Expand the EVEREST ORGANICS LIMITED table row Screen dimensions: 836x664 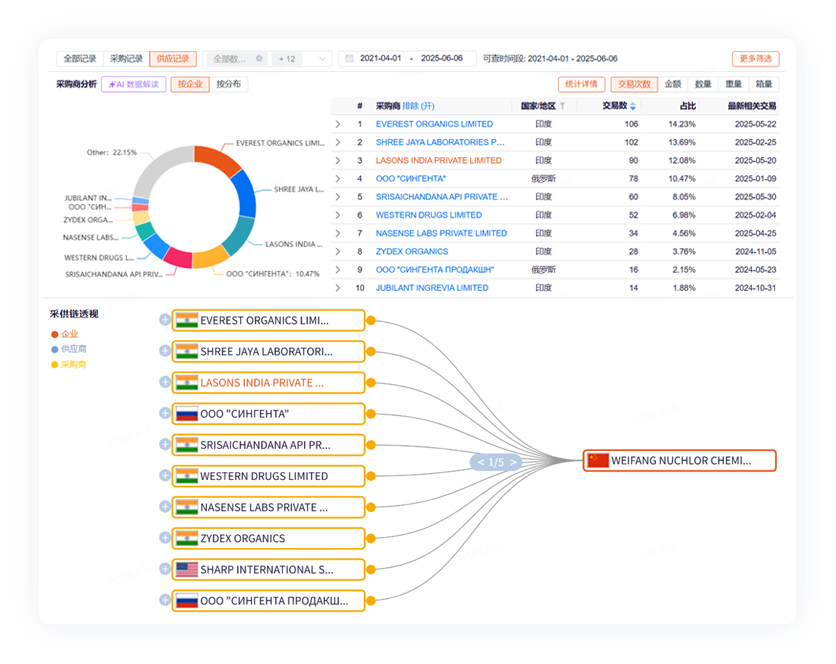(x=338, y=124)
